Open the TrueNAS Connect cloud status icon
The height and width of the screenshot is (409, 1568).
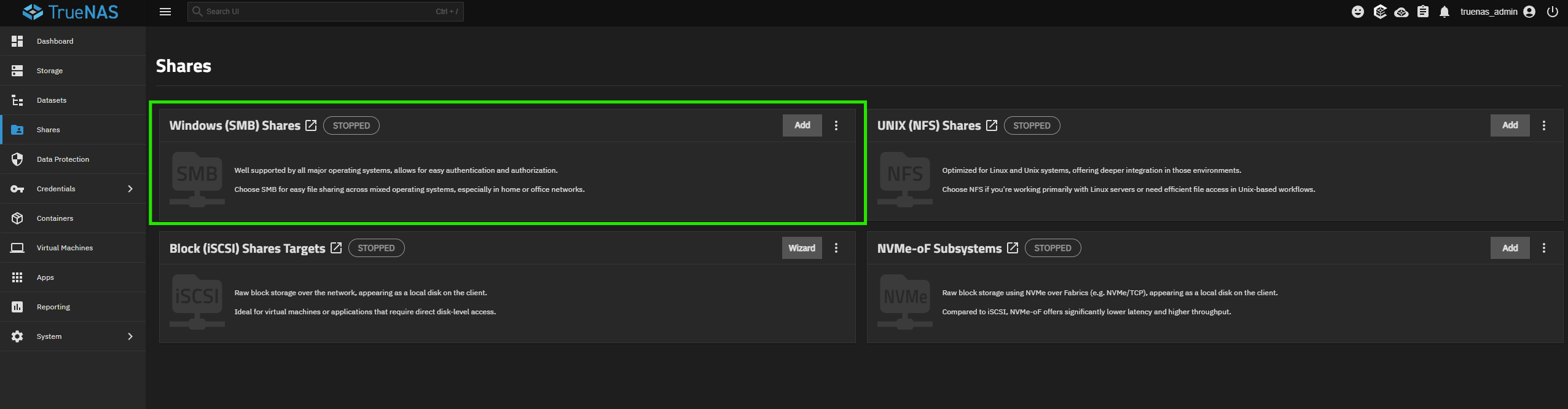(x=1401, y=12)
